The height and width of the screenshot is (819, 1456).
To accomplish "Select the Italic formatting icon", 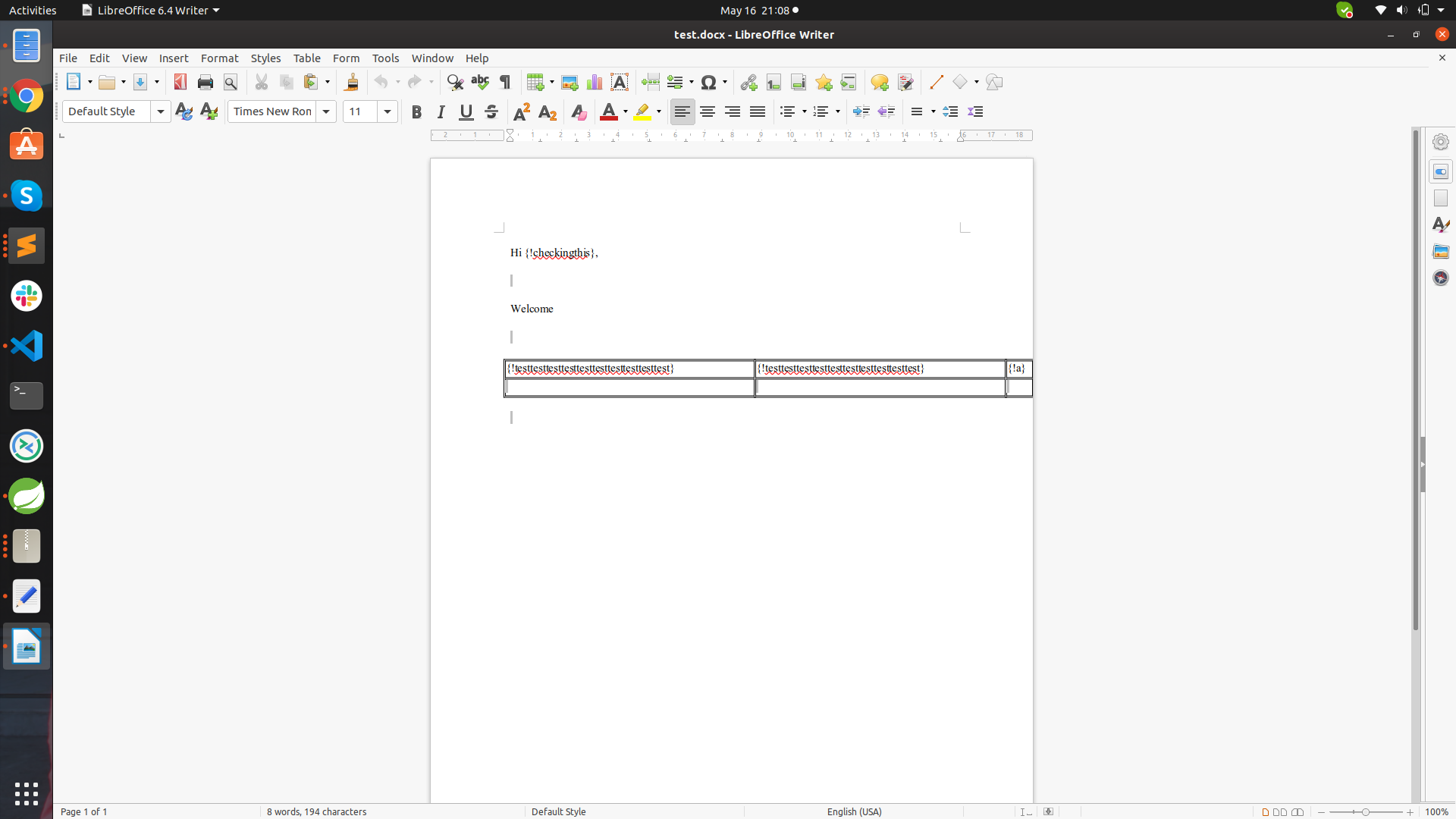I will 440,111.
